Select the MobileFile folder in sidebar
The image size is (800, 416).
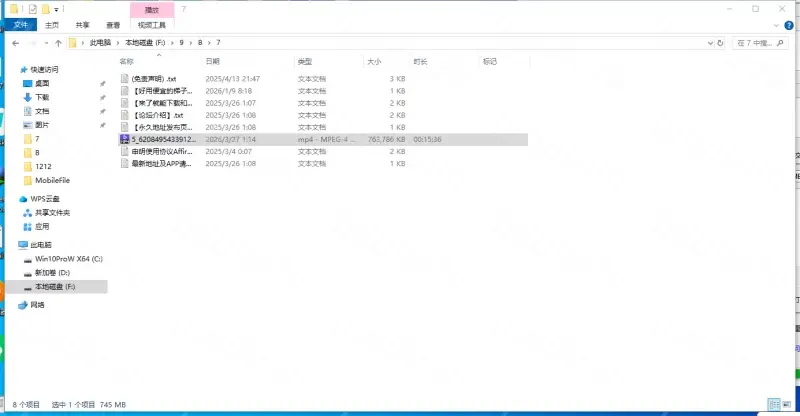coord(52,180)
